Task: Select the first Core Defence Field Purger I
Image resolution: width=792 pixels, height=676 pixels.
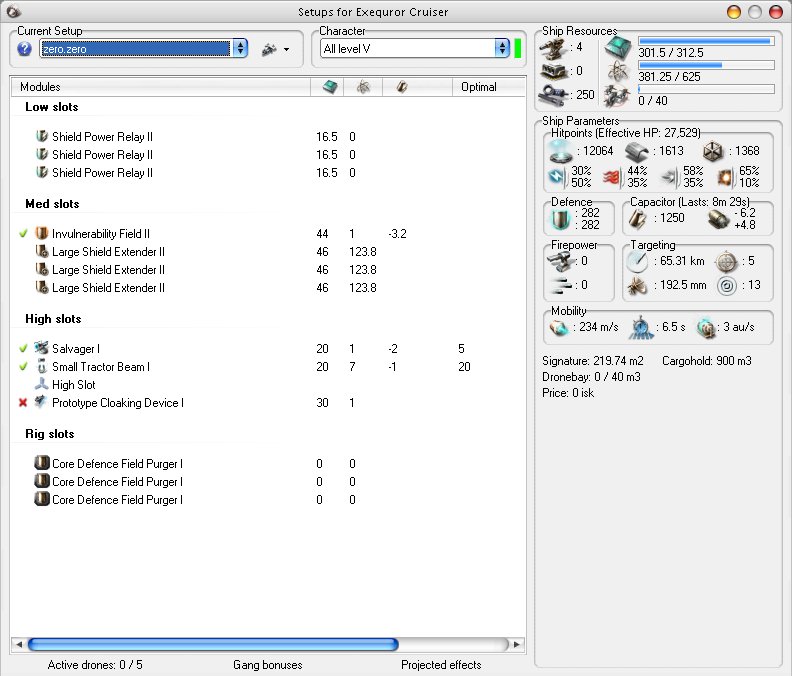Action: tap(268, 464)
